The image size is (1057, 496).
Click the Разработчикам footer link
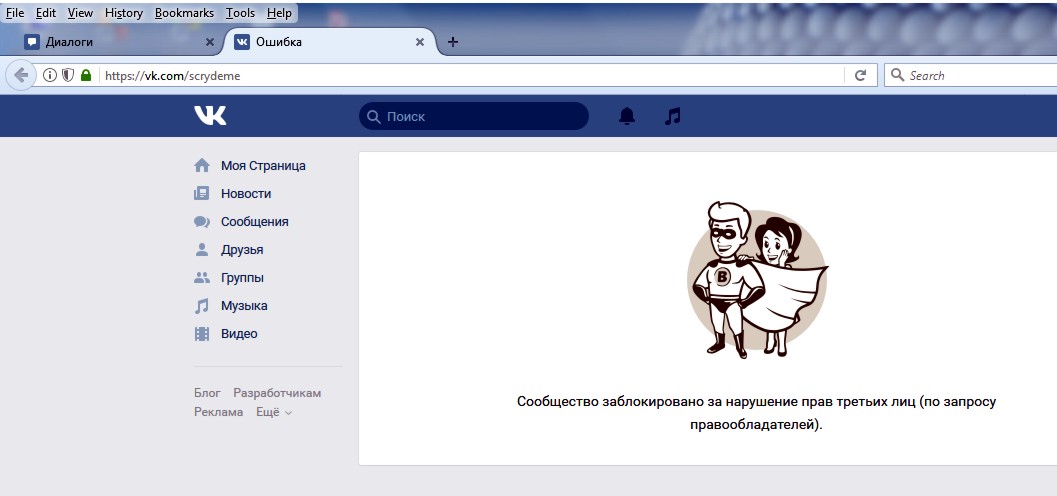277,393
